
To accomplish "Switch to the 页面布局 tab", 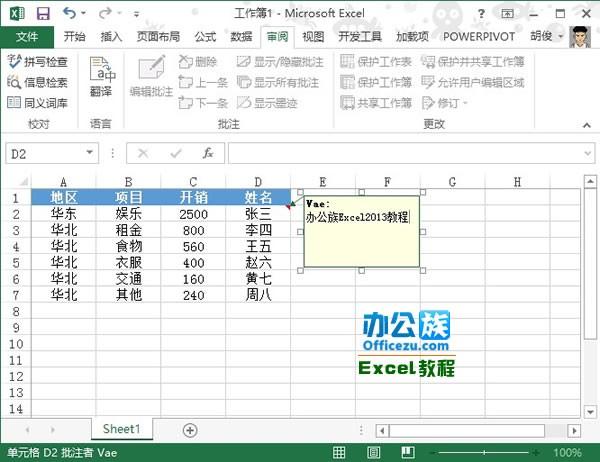I will [158, 37].
